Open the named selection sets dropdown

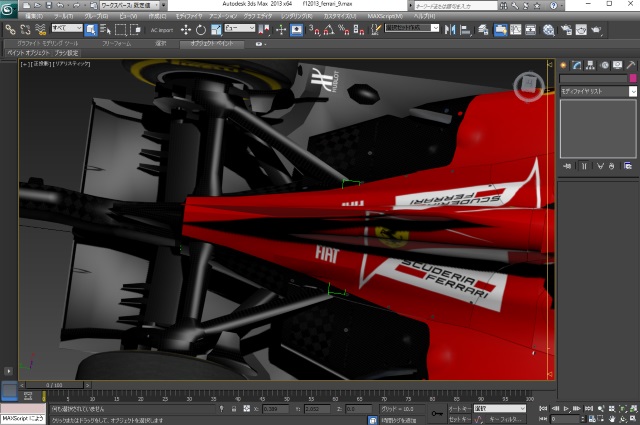pyautogui.click(x=412, y=28)
